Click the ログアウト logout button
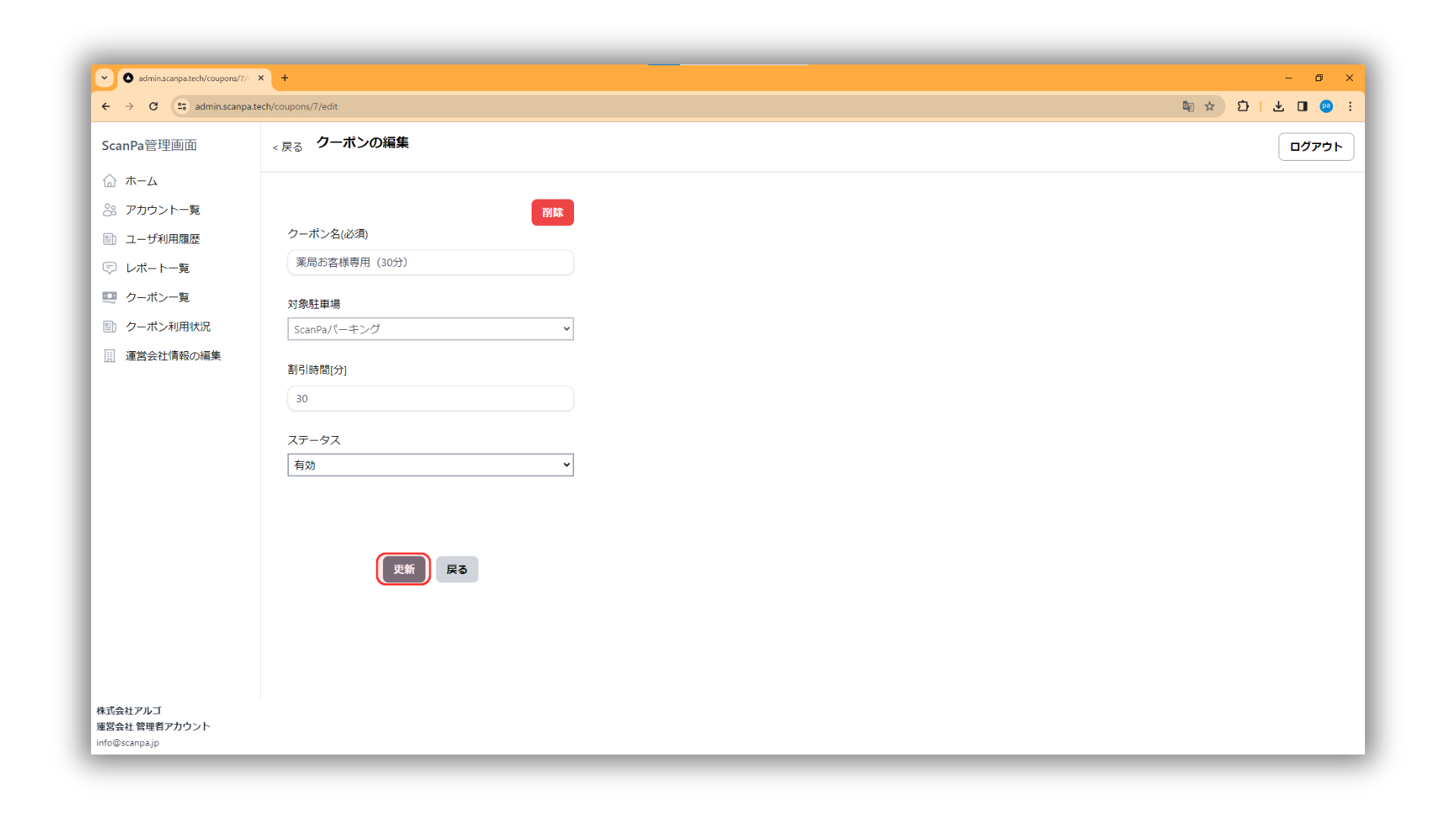The image size is (1456, 819). coord(1316,146)
